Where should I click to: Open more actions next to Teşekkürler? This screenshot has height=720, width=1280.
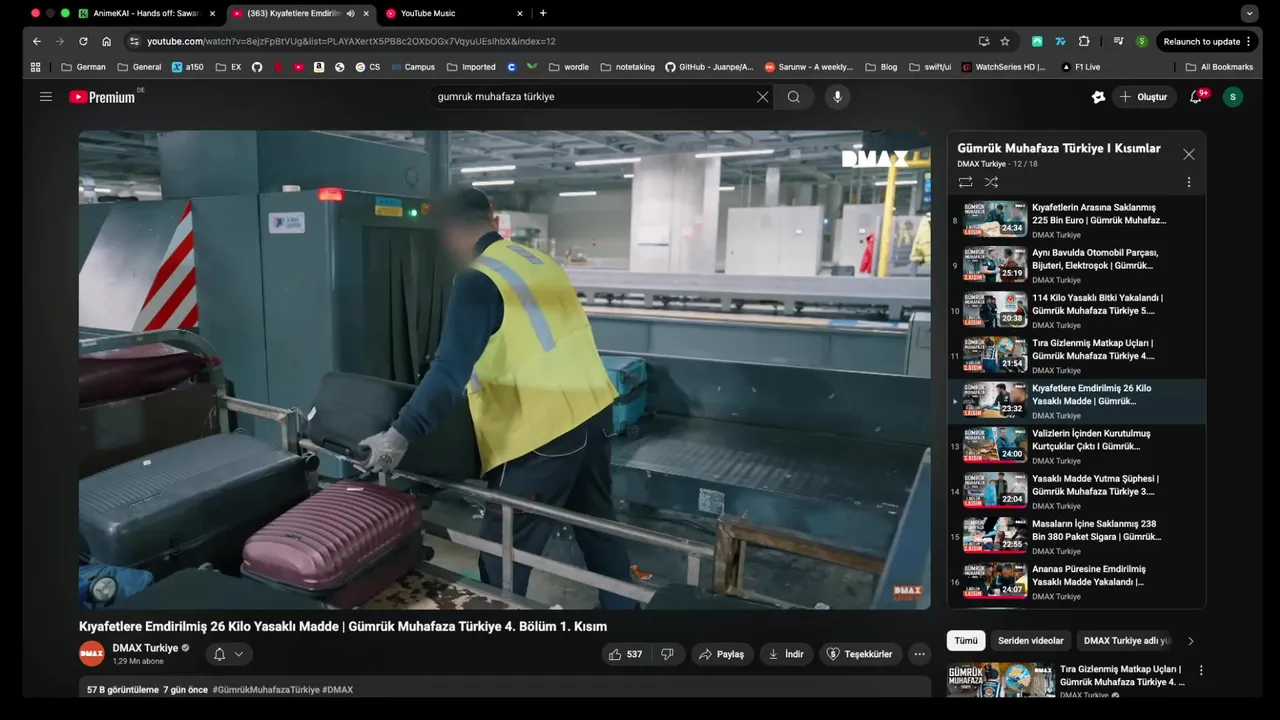pyautogui.click(x=919, y=654)
